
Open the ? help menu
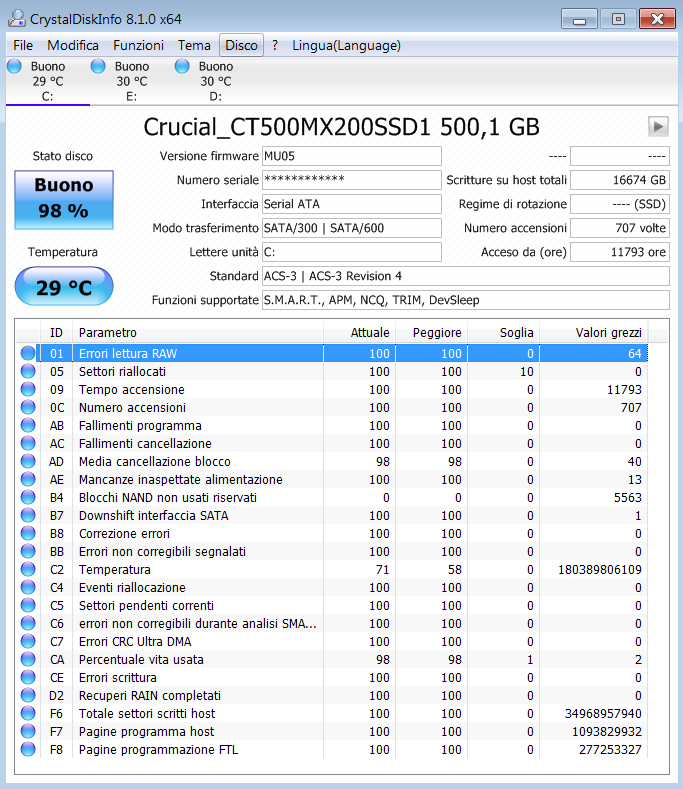pyautogui.click(x=275, y=45)
